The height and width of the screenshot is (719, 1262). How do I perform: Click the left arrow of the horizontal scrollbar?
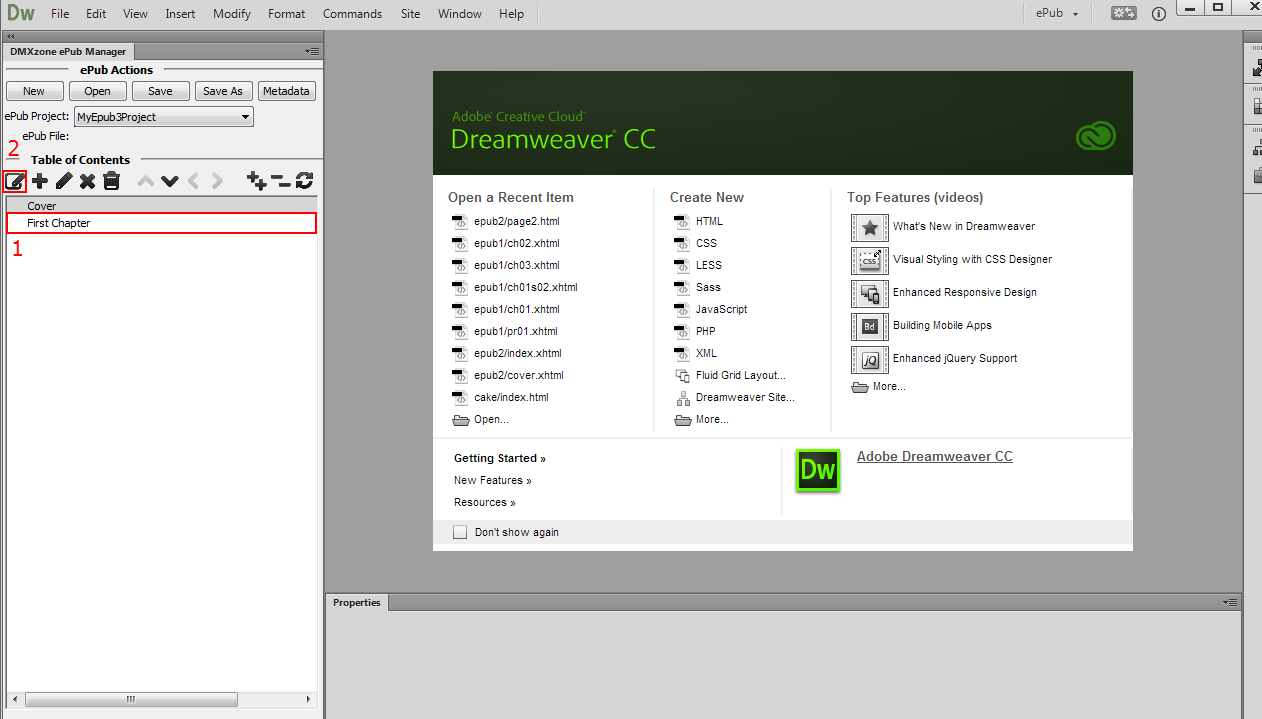coord(13,700)
